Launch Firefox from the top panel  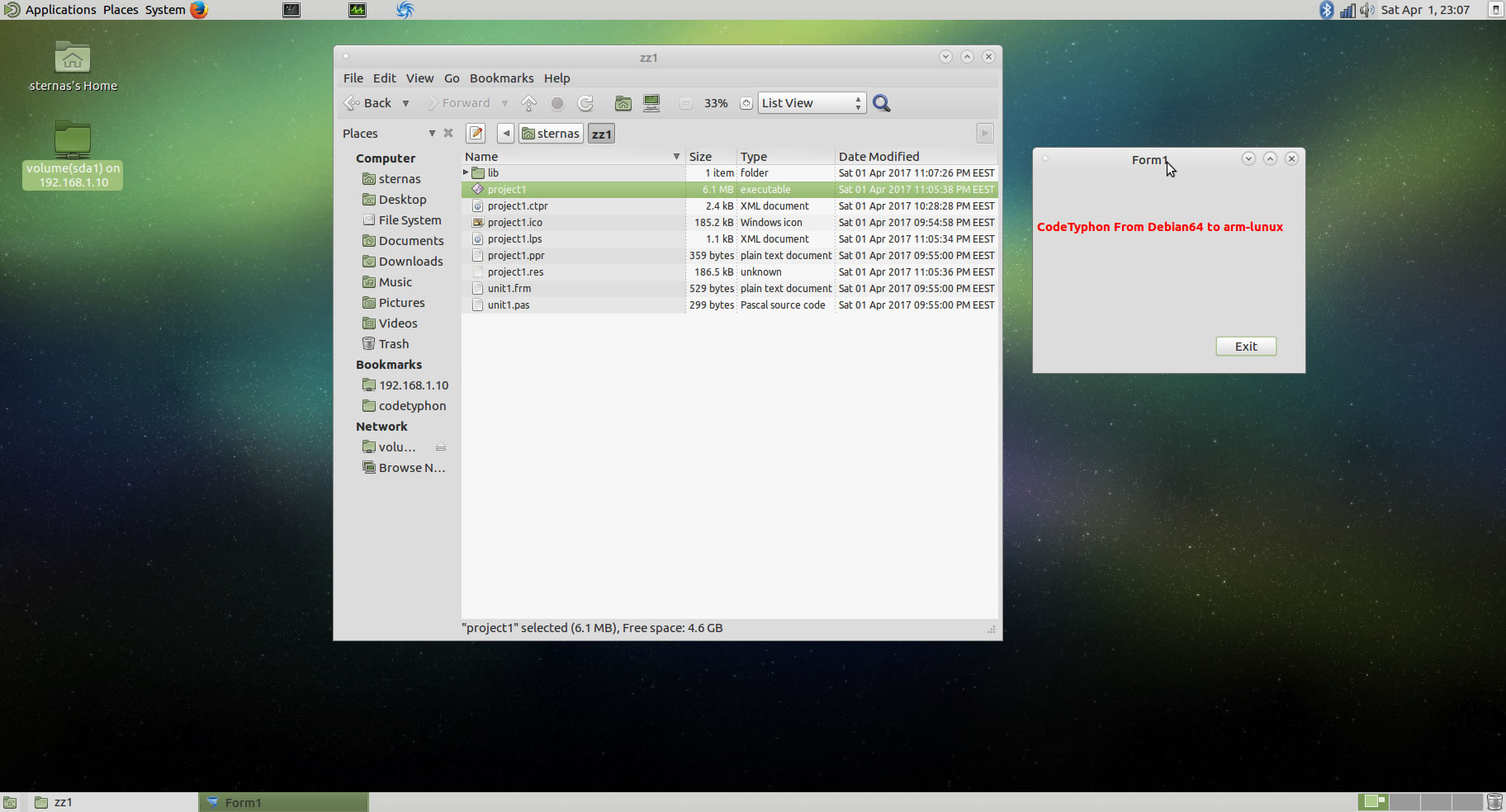coord(199,10)
